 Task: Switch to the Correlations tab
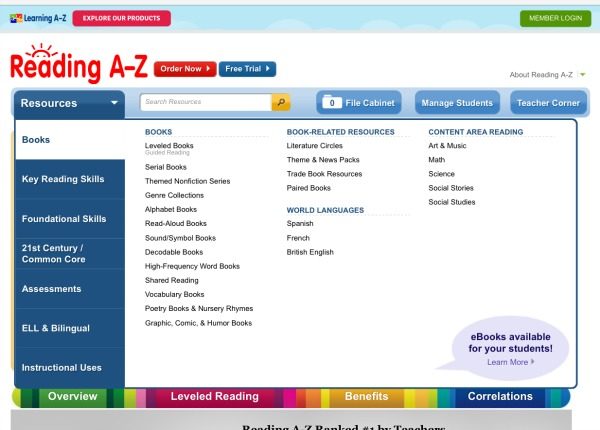tap(500, 396)
